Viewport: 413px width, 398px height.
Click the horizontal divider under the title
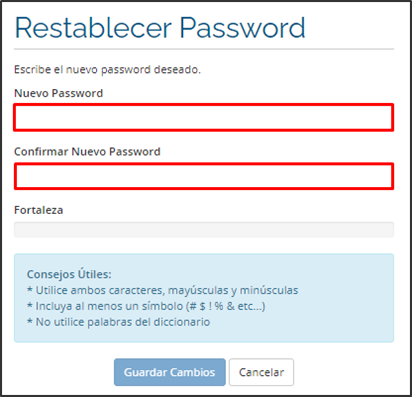pos(204,49)
